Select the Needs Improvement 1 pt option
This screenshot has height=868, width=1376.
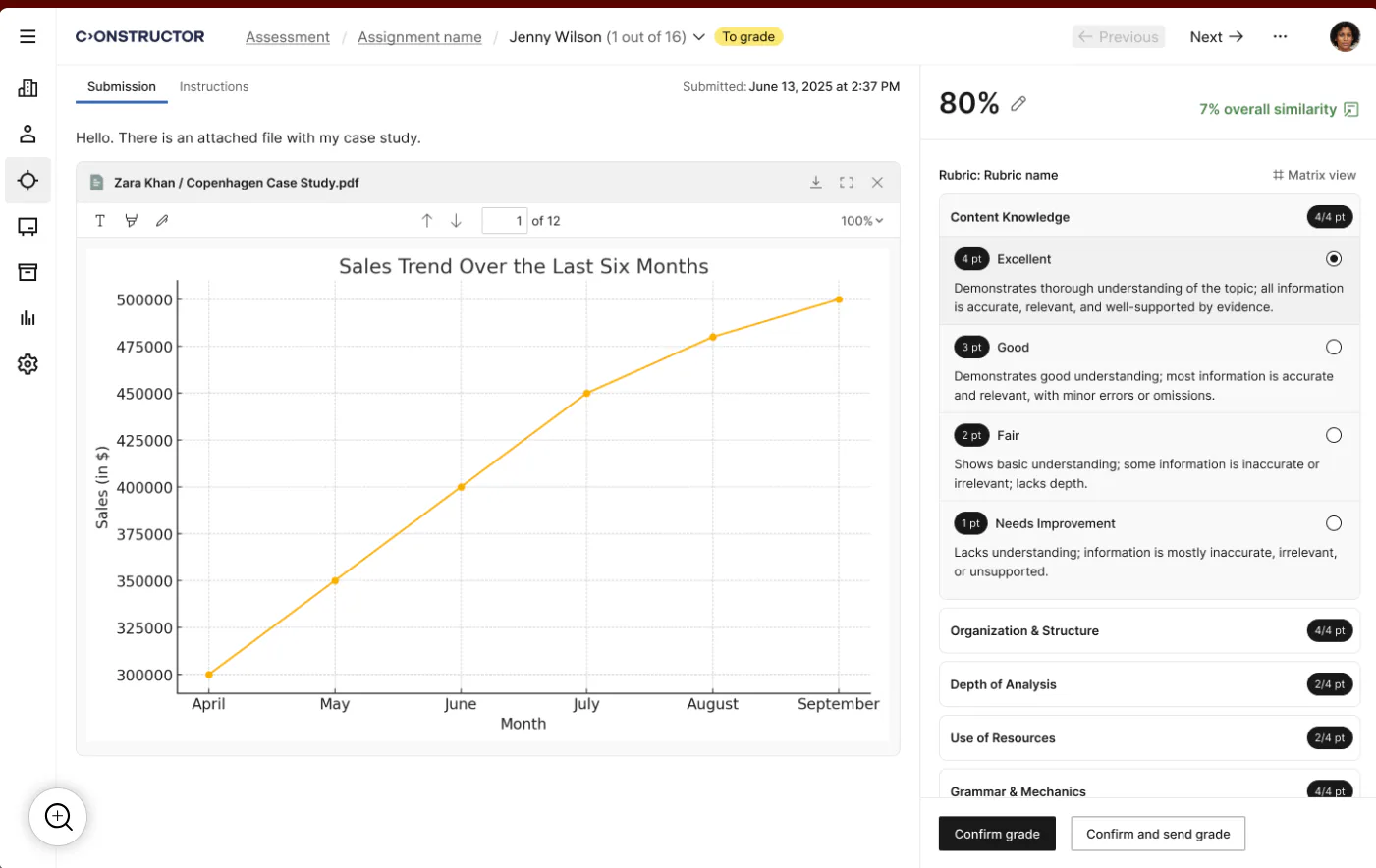(1334, 523)
